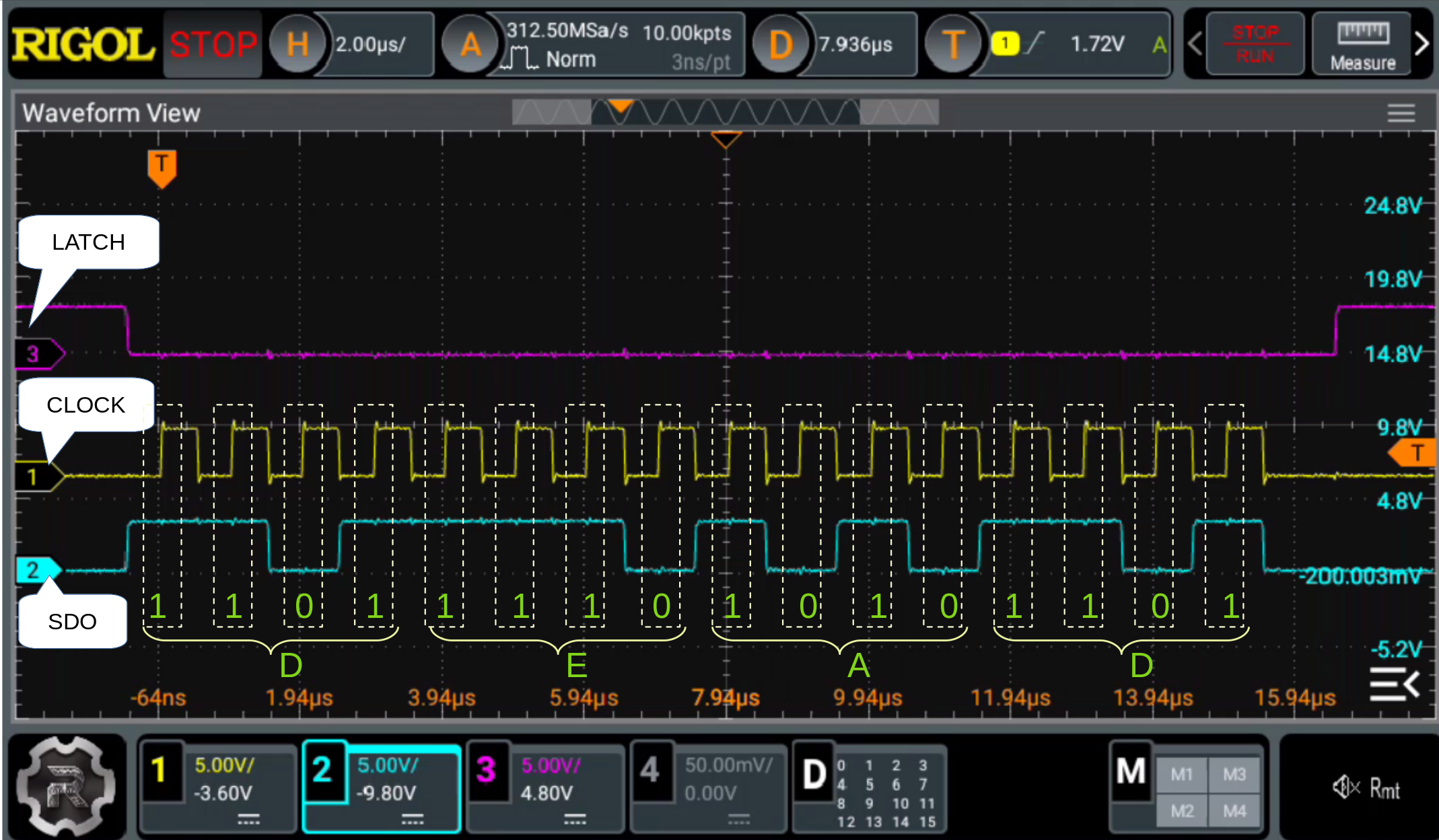Click channel 3 5.00V/ scale value

(x=551, y=765)
